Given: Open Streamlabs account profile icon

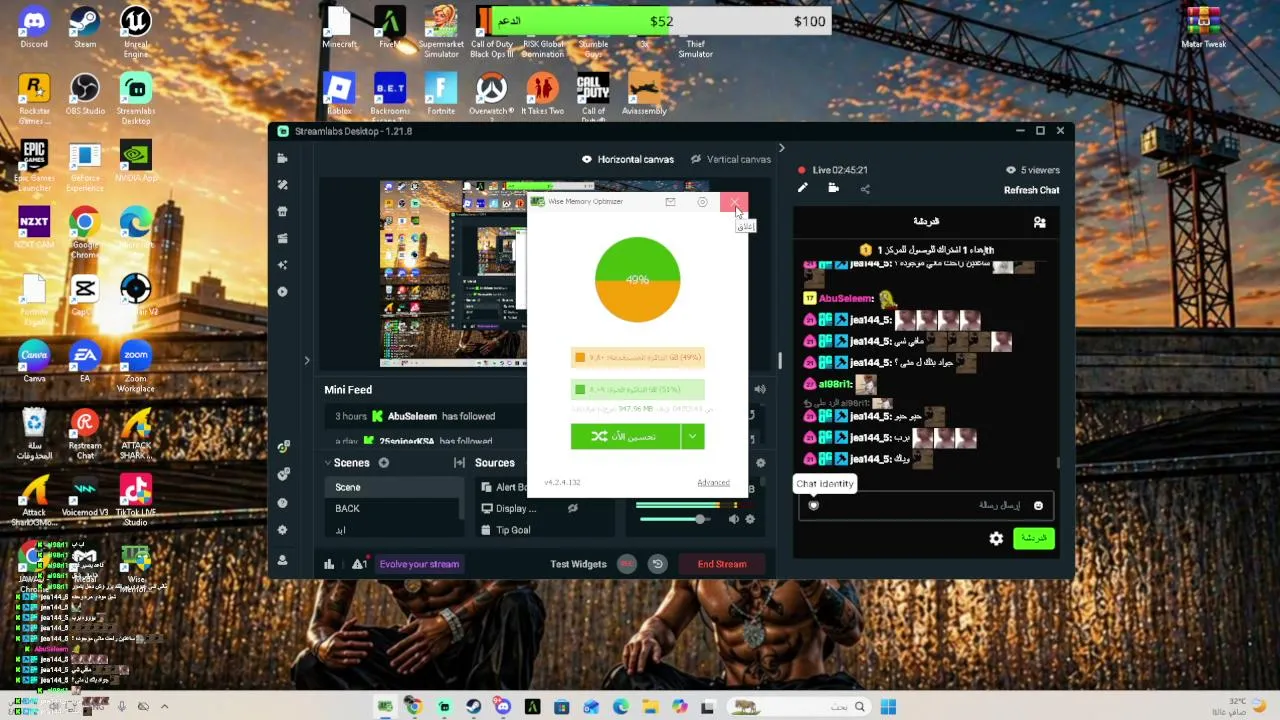Looking at the screenshot, I should [283, 561].
